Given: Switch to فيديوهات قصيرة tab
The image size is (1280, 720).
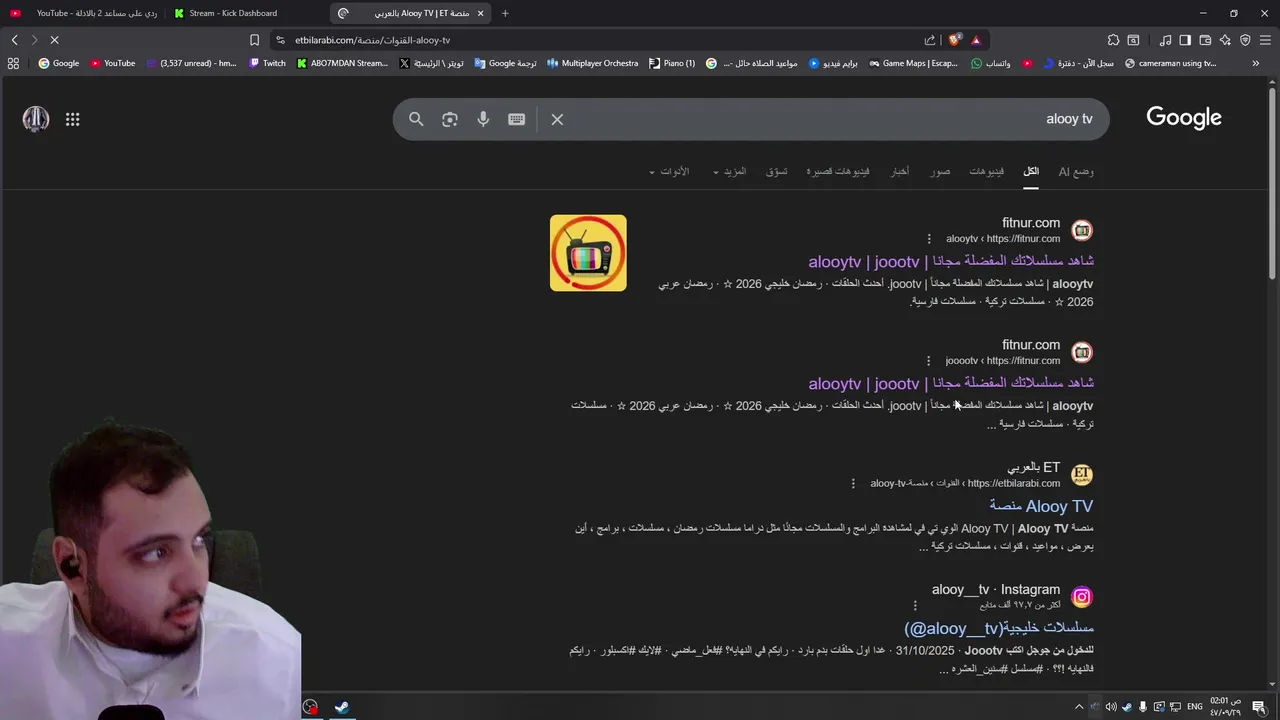Looking at the screenshot, I should point(838,171).
